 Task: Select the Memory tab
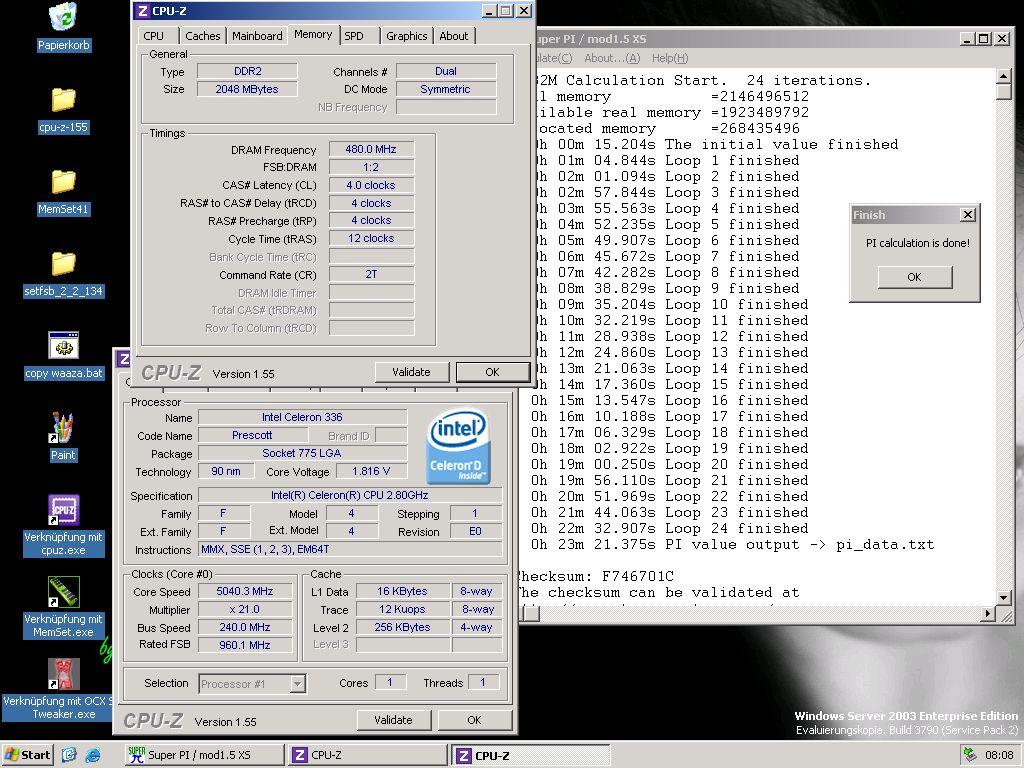pos(313,35)
